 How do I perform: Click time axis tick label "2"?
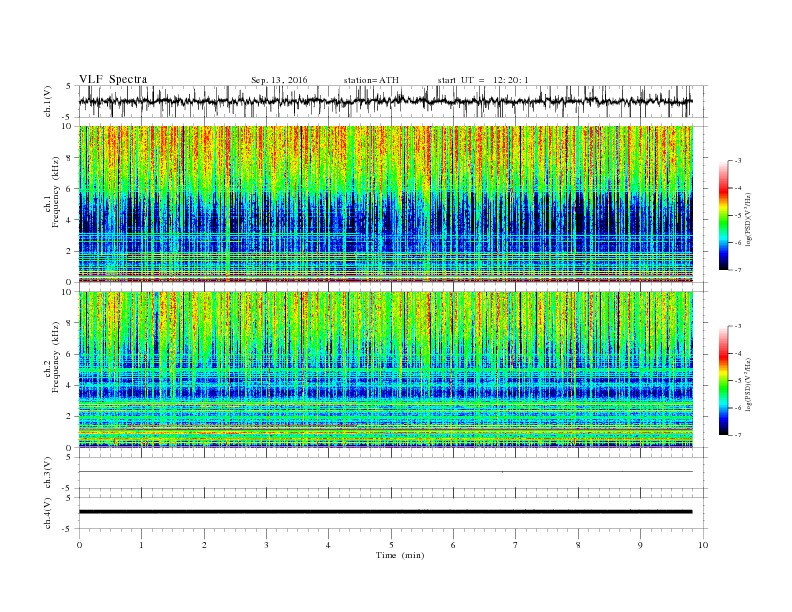204,545
